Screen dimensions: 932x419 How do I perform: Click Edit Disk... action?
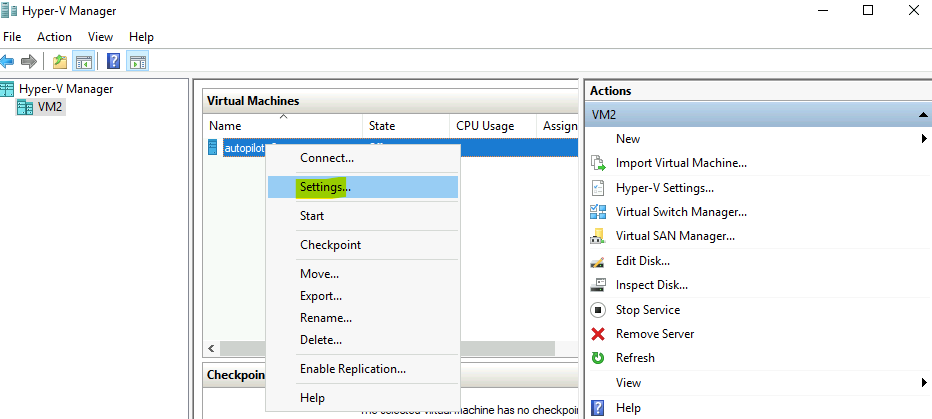(x=643, y=260)
